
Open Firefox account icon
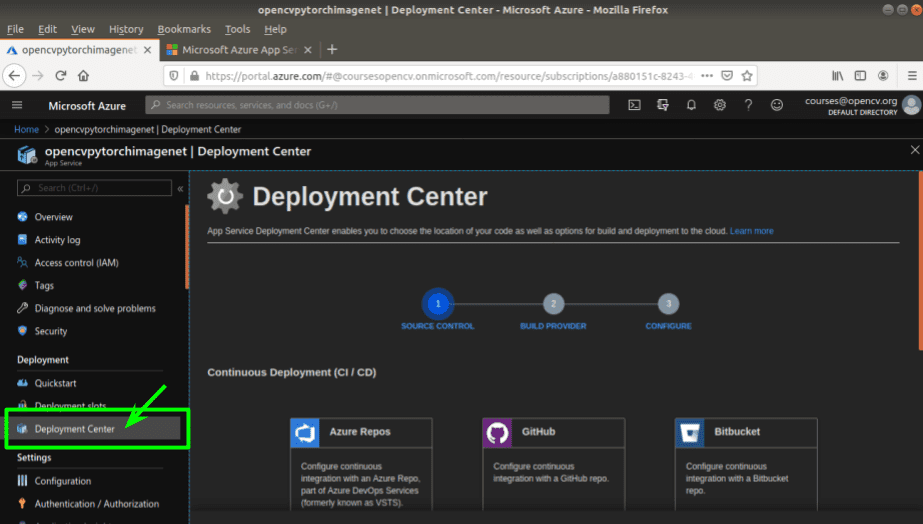point(883,75)
